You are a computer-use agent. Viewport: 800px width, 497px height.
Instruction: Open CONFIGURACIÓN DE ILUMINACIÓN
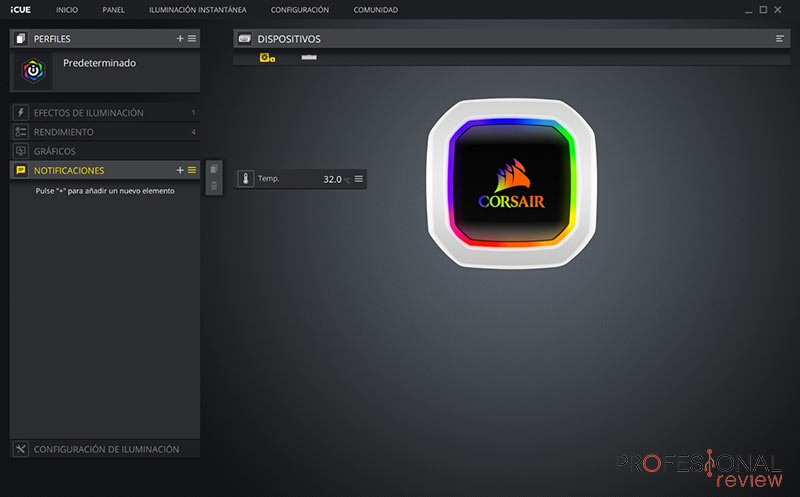coord(105,449)
